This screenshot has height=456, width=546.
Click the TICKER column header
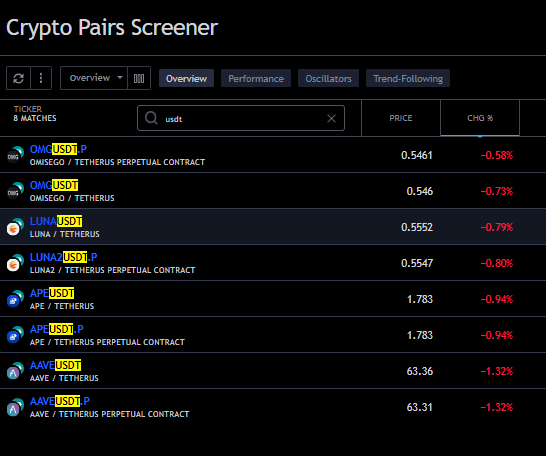click(28, 109)
